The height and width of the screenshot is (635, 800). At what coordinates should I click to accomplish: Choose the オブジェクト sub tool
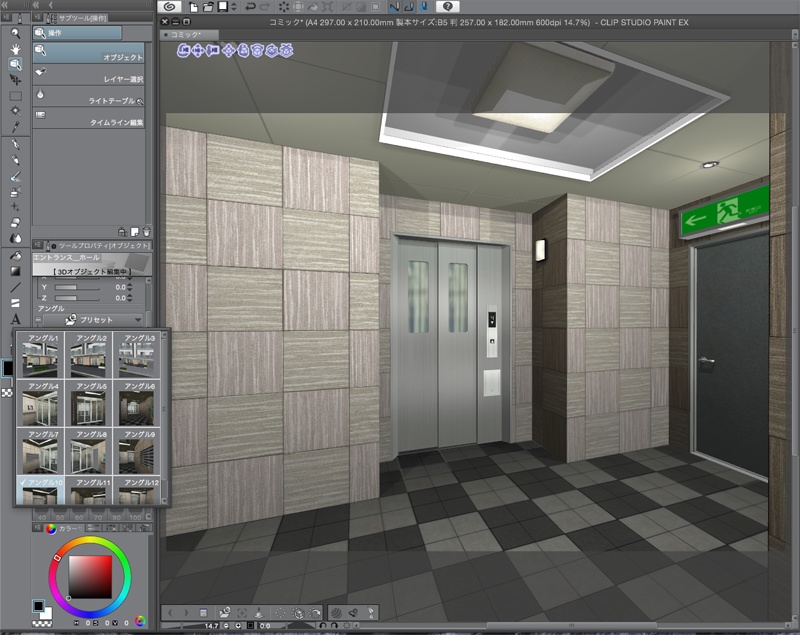tap(89, 53)
